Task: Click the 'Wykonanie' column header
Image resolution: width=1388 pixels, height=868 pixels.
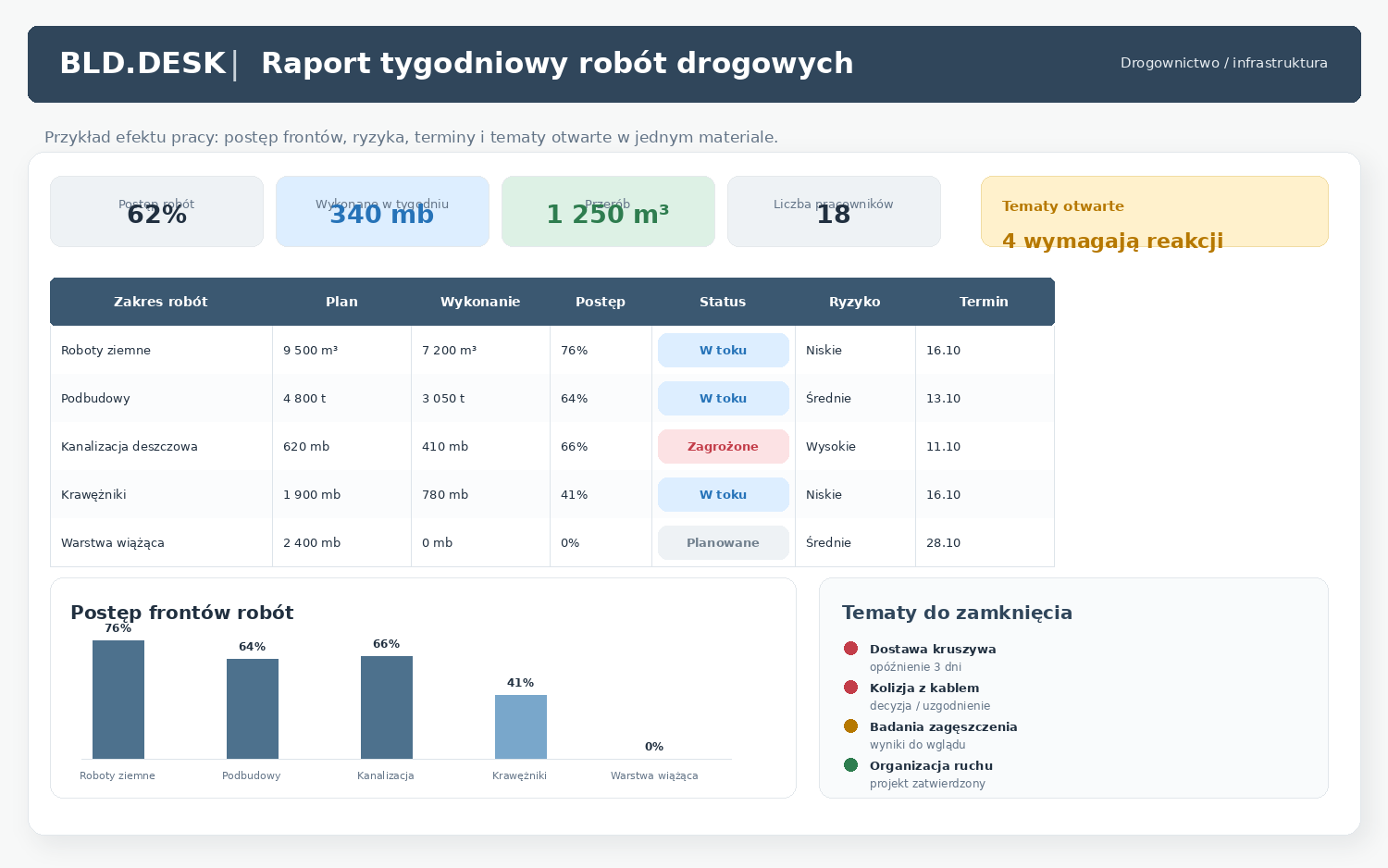Action: pyautogui.click(x=480, y=302)
